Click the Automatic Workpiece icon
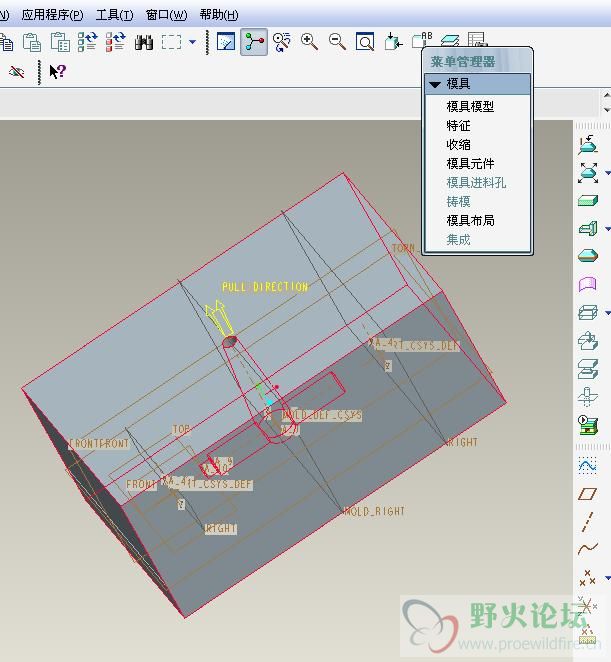Image resolution: width=611 pixels, height=662 pixels. point(588,201)
